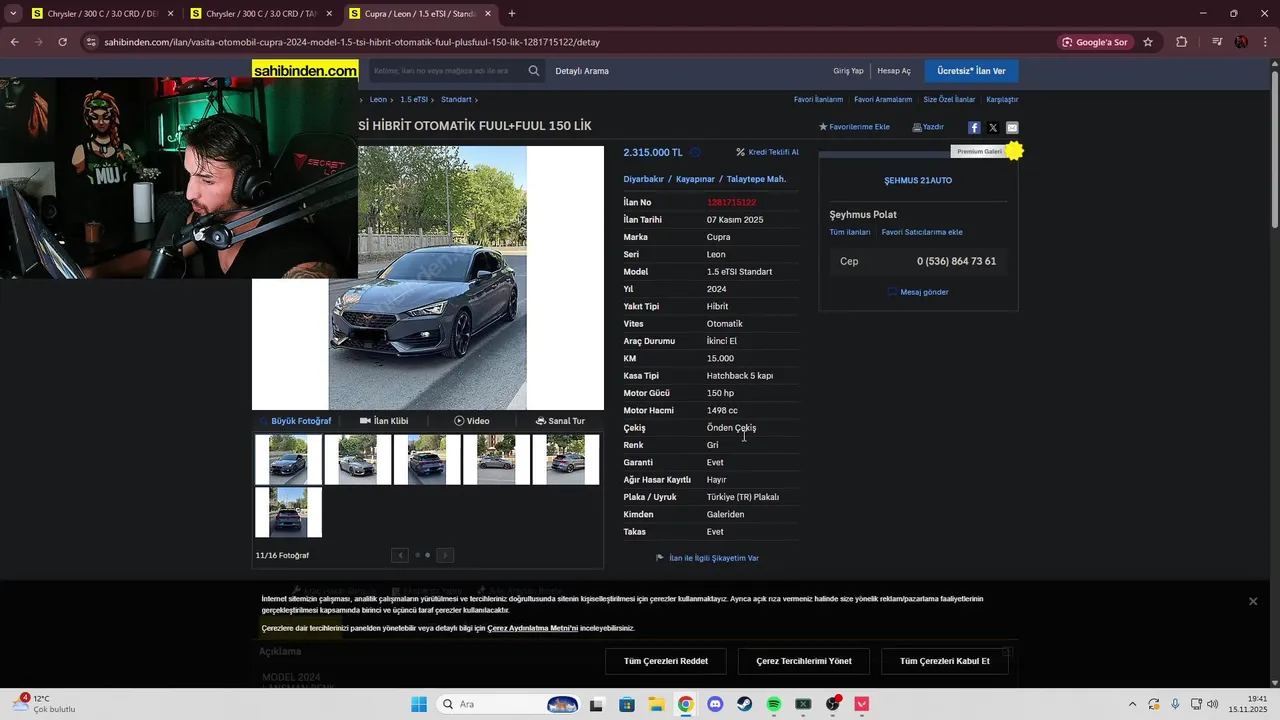The image size is (1280, 720).
Task: Open File Explorer from the taskbar
Action: (656, 704)
